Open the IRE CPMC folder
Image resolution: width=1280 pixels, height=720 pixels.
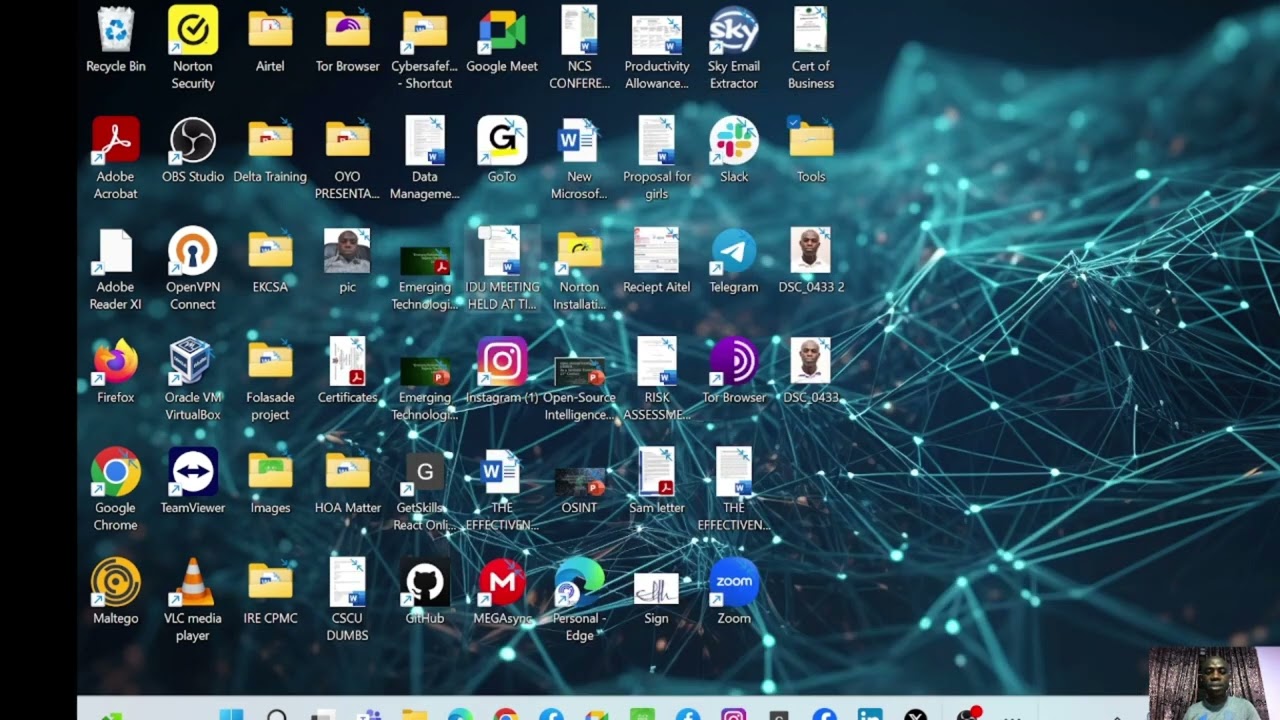tap(270, 582)
